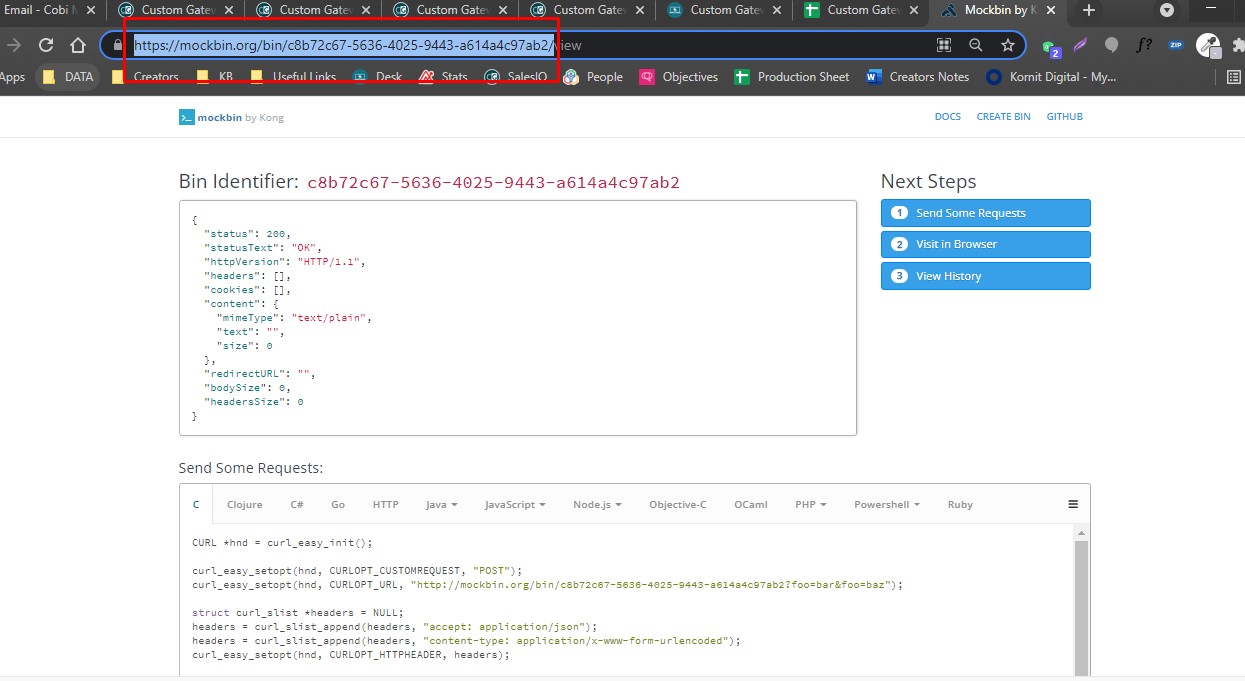Switch to the OCaml code tab
This screenshot has height=681, width=1245.
(x=751, y=505)
